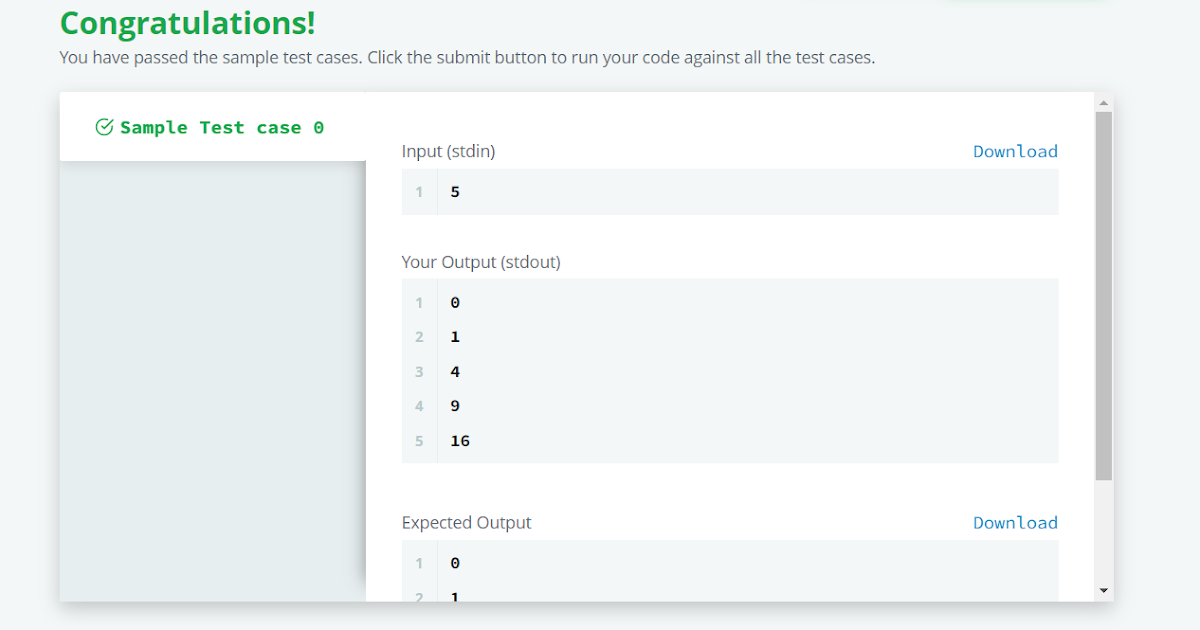Screen dimensions: 1200x630
Task: Click first line value of Expected Output
Action: (x=455, y=563)
